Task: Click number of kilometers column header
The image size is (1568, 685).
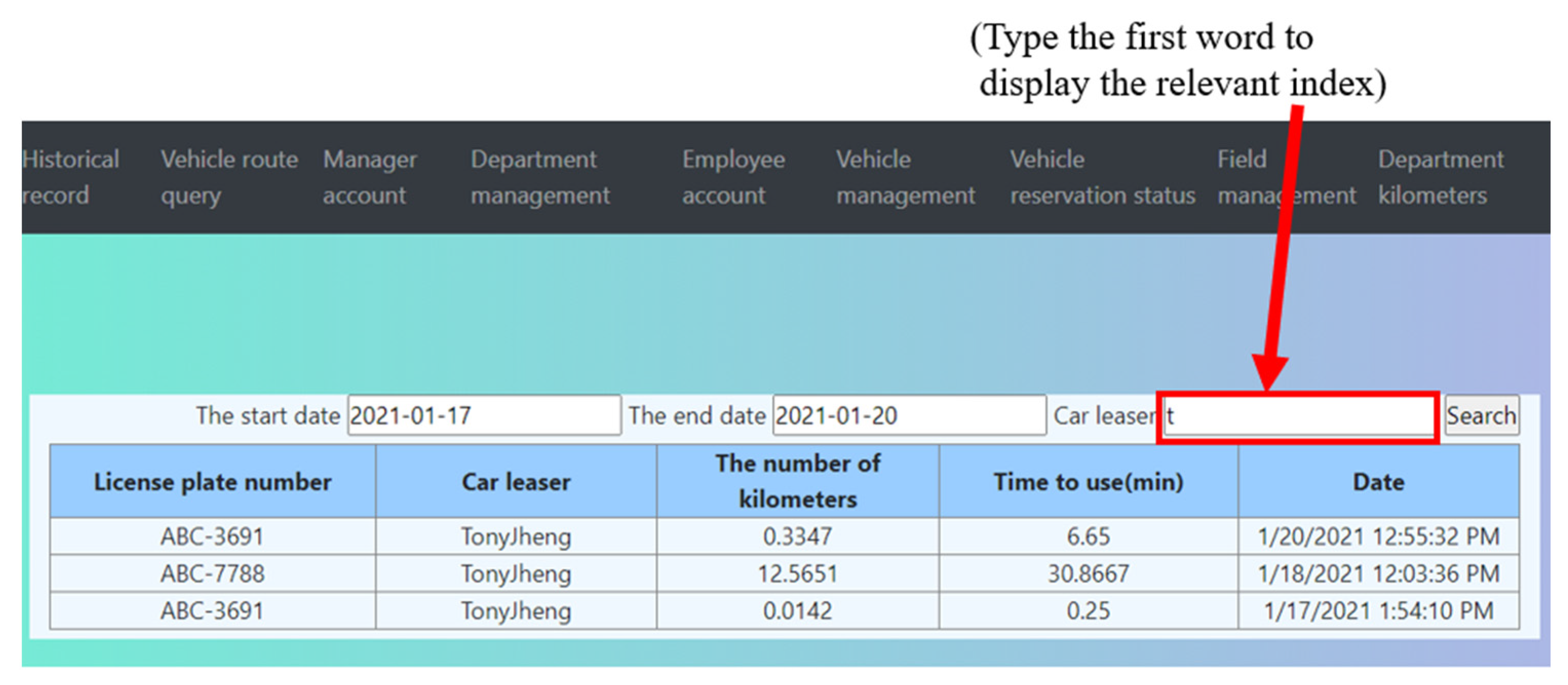Action: (x=798, y=481)
